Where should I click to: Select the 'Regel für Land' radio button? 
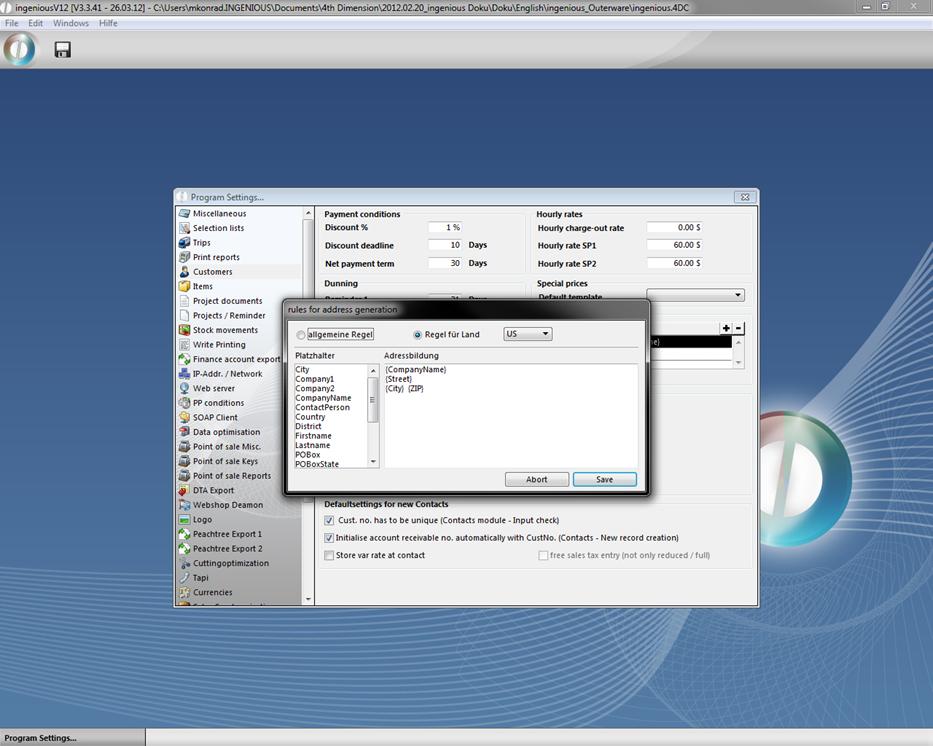418,335
